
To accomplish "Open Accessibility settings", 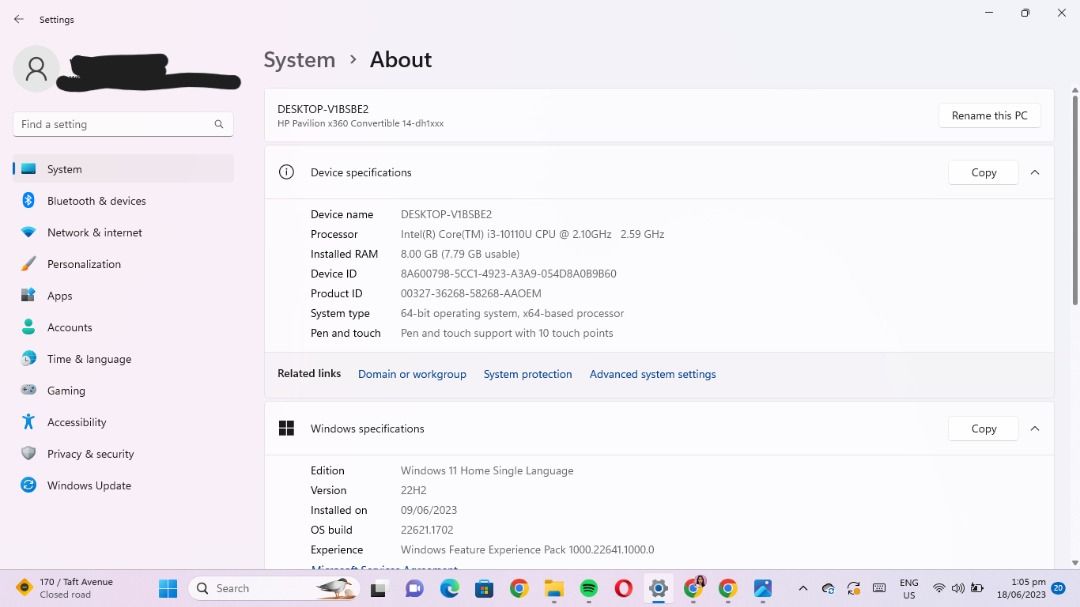I will click(76, 422).
